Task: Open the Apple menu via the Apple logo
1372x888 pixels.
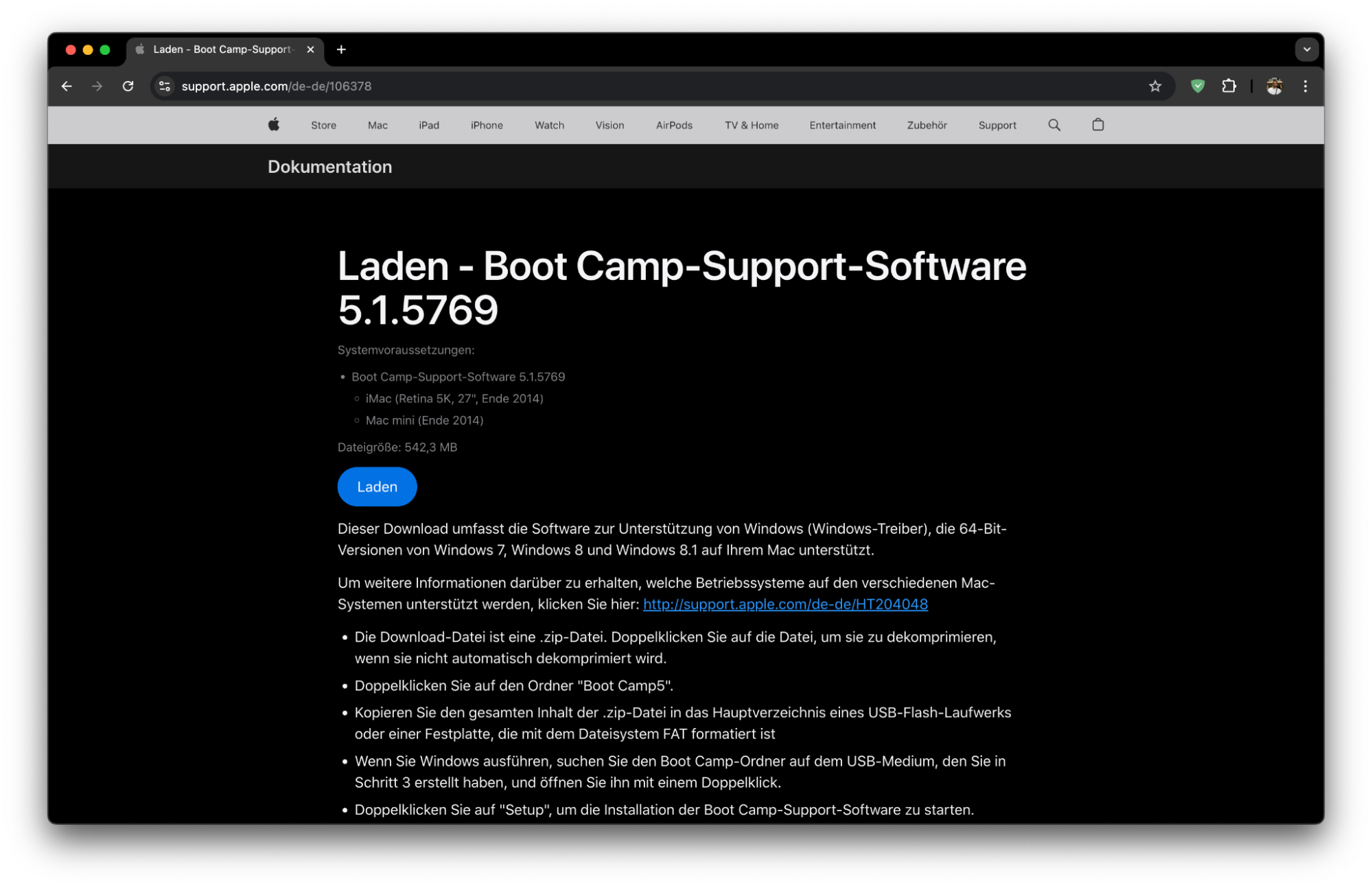Action: click(x=273, y=125)
